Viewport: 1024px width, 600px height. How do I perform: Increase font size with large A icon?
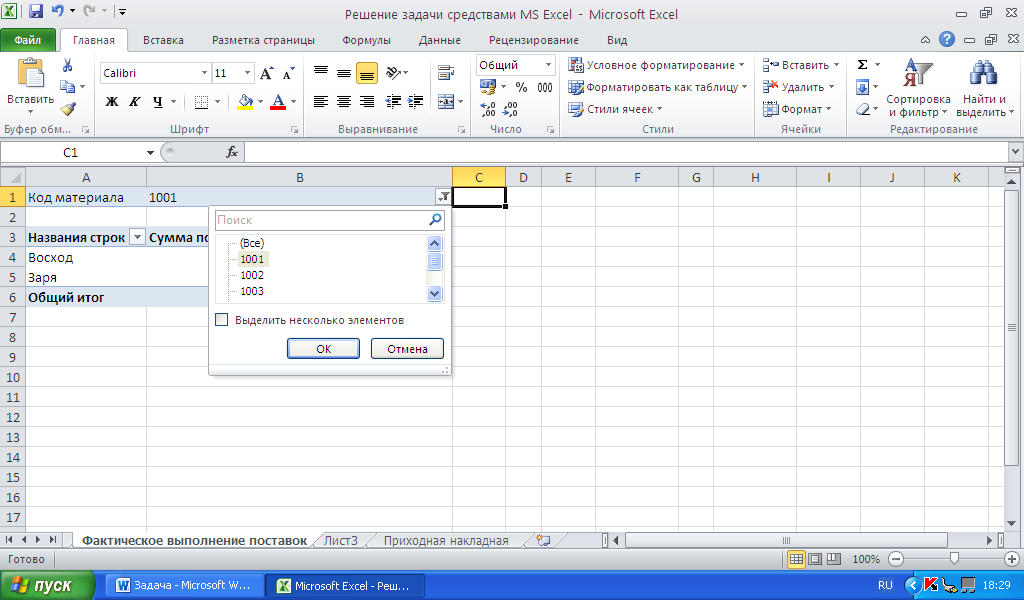[266, 73]
